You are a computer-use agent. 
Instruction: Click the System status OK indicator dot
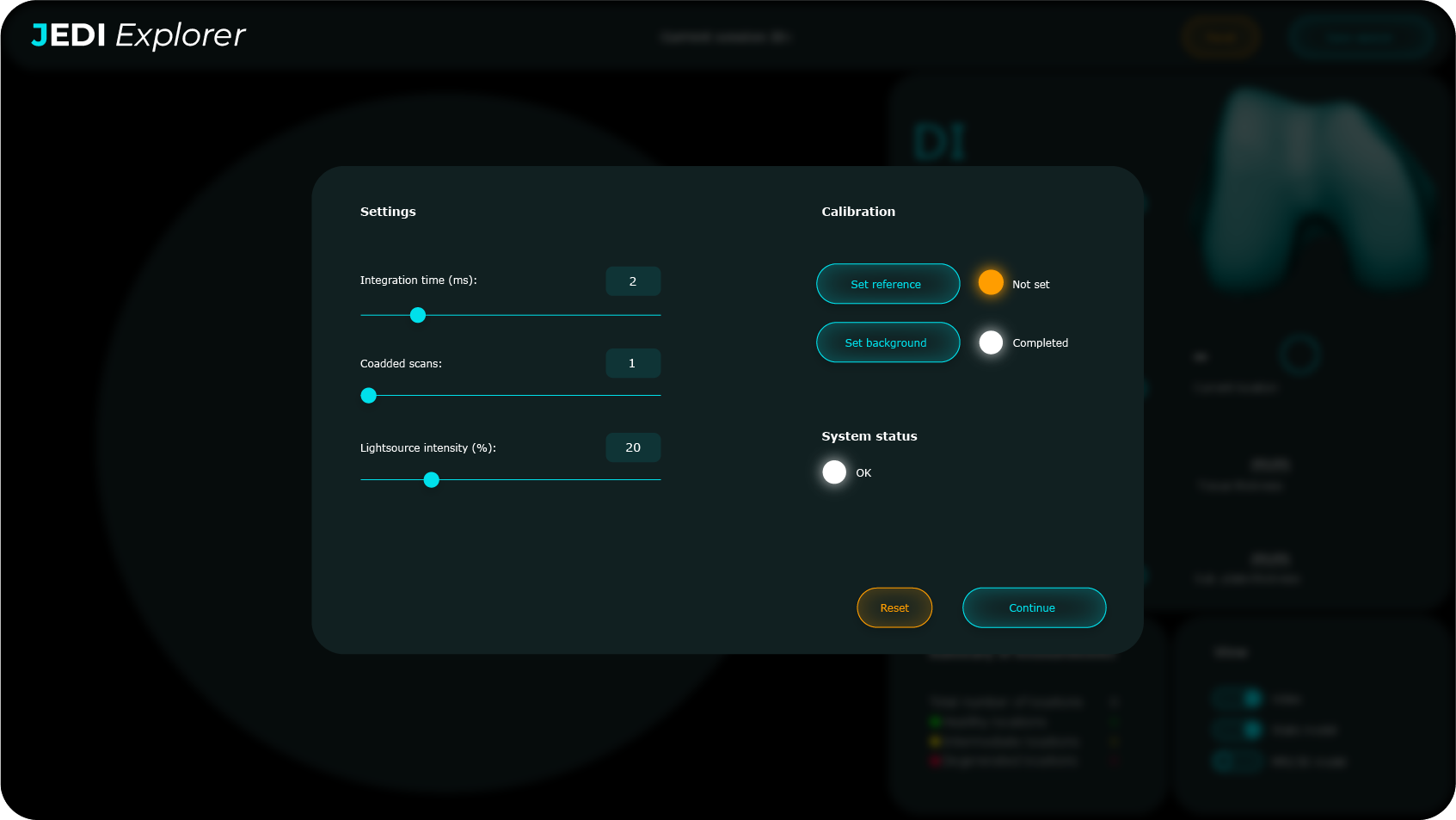[834, 472]
